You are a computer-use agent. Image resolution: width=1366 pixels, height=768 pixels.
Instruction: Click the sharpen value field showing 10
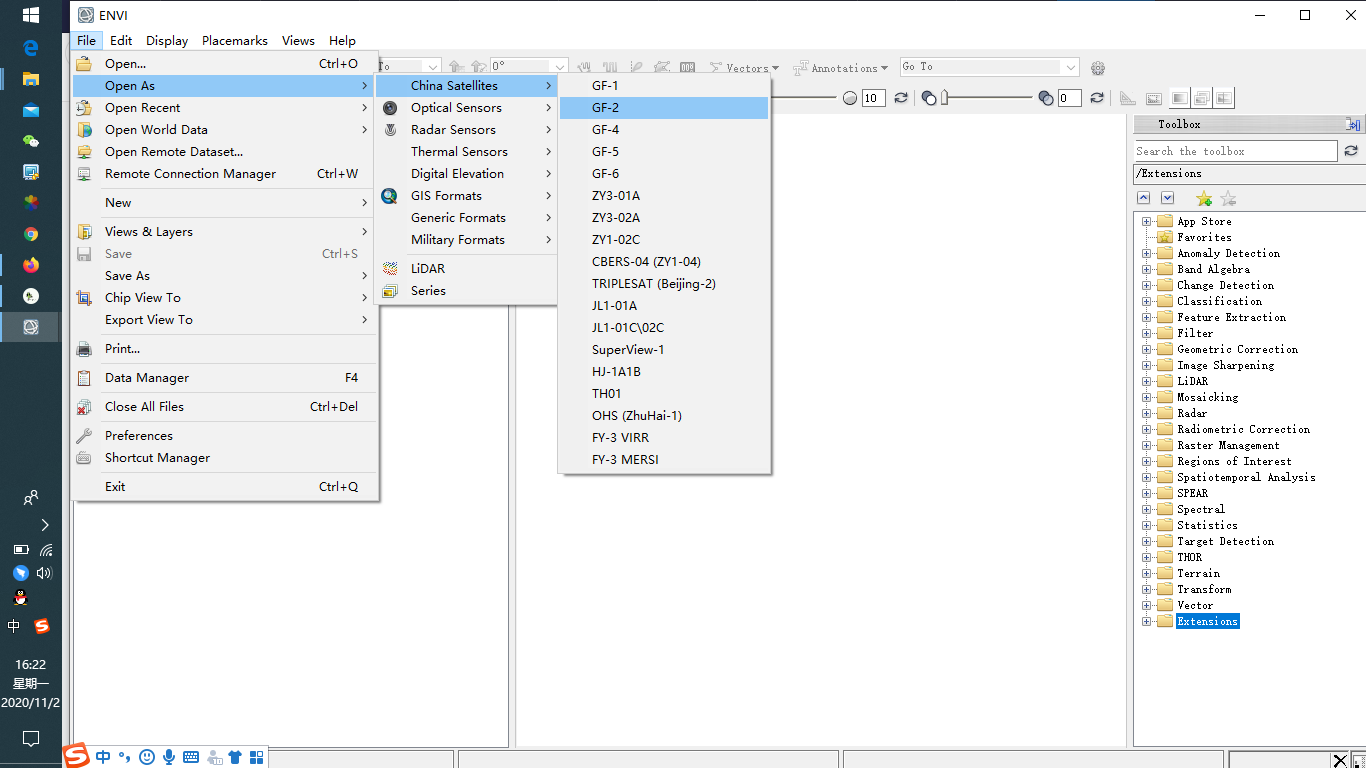[x=873, y=97]
